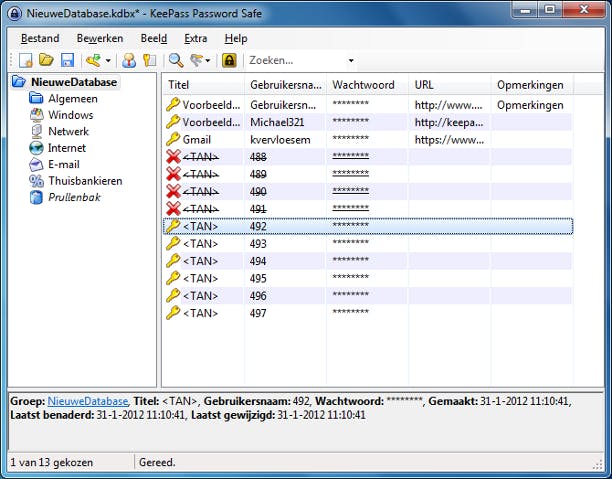This screenshot has height=479, width=612.
Task: Sort by the Opmerkingen column header
Action: tap(532, 85)
